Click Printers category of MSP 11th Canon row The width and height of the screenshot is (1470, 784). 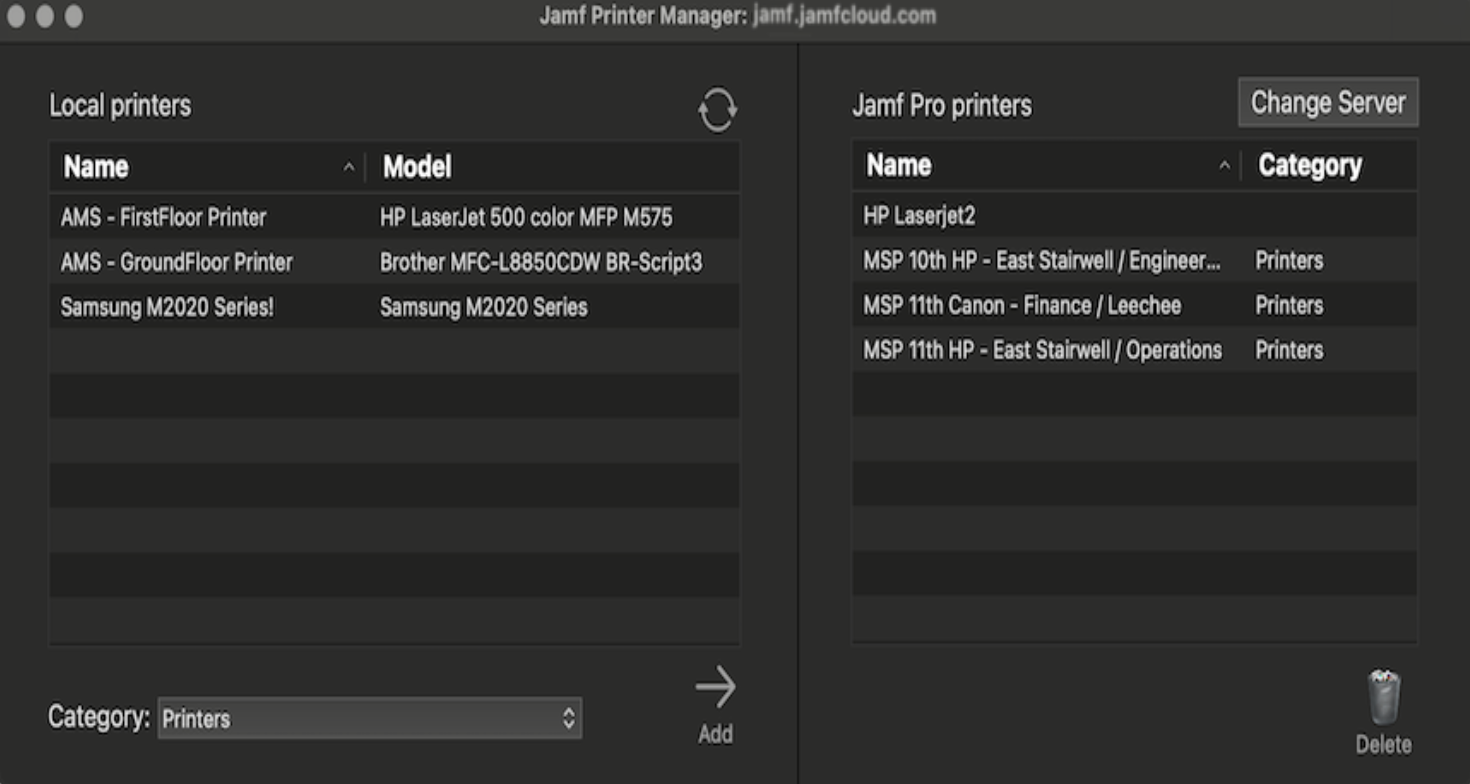pyautogui.click(x=1289, y=305)
